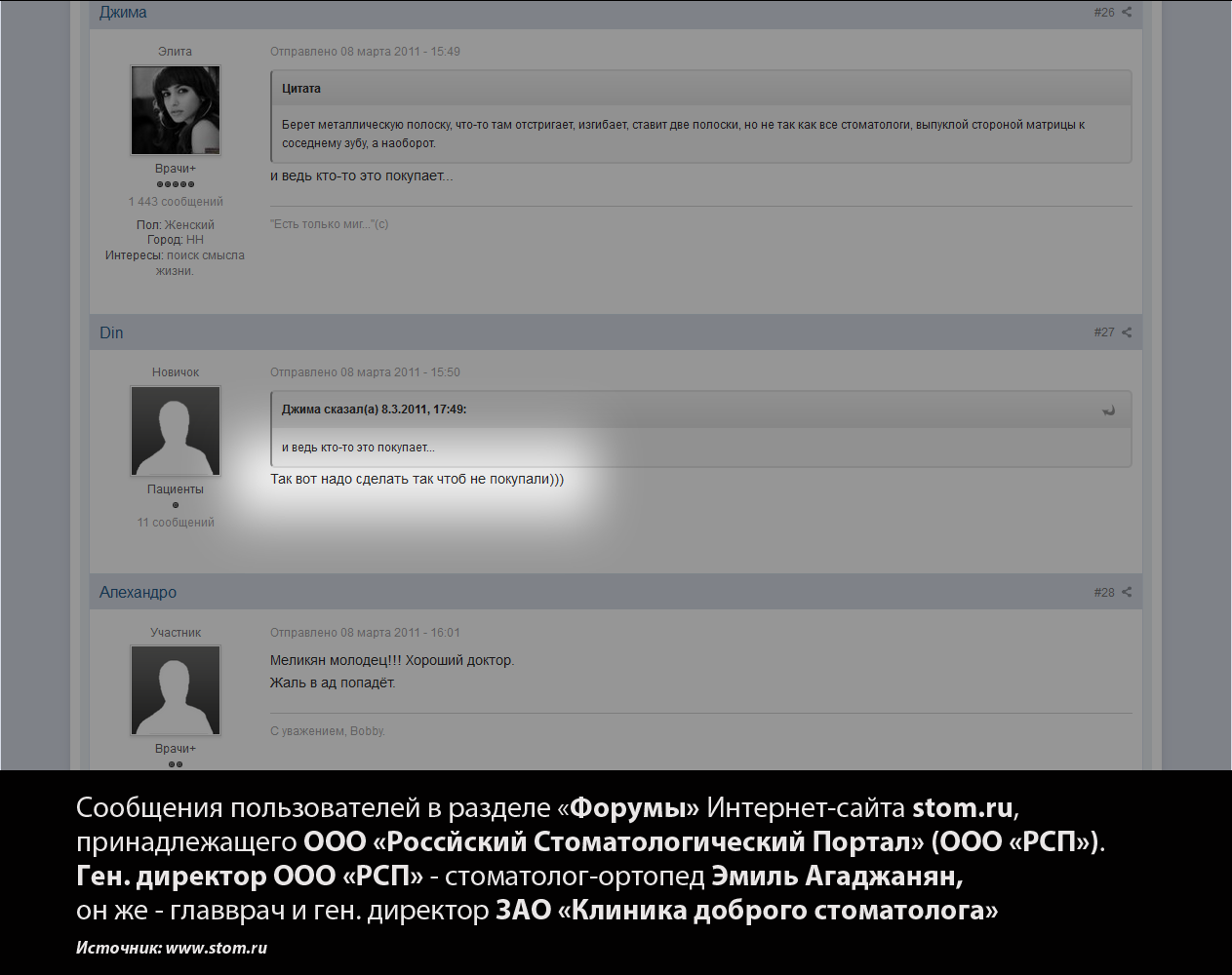The height and width of the screenshot is (975, 1232).
Task: Click the "Цитата" quote header in post #26
Action: pos(301,89)
